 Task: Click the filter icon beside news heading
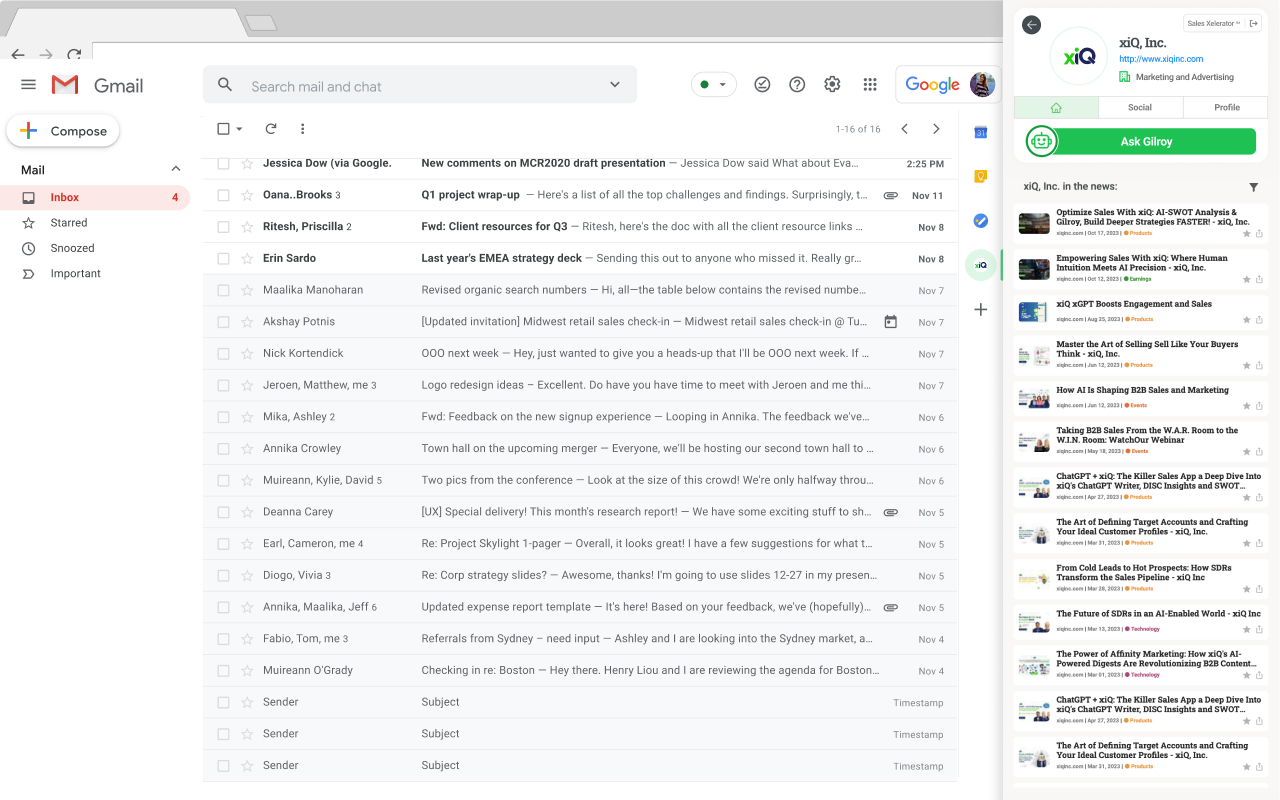[x=1254, y=187]
